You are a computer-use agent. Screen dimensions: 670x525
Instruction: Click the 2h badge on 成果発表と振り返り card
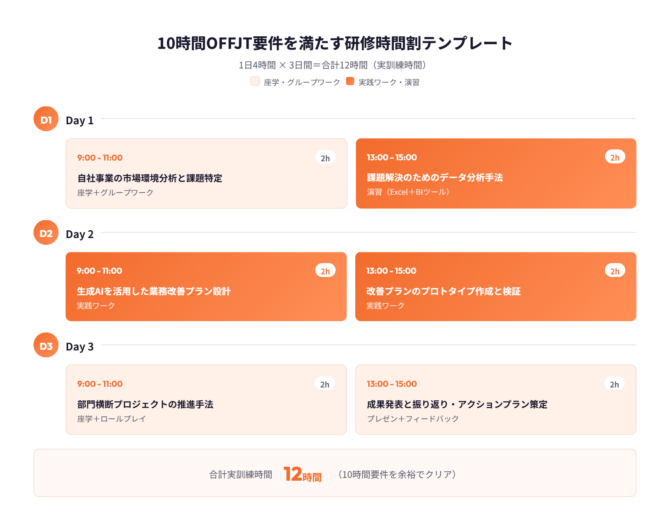point(615,384)
